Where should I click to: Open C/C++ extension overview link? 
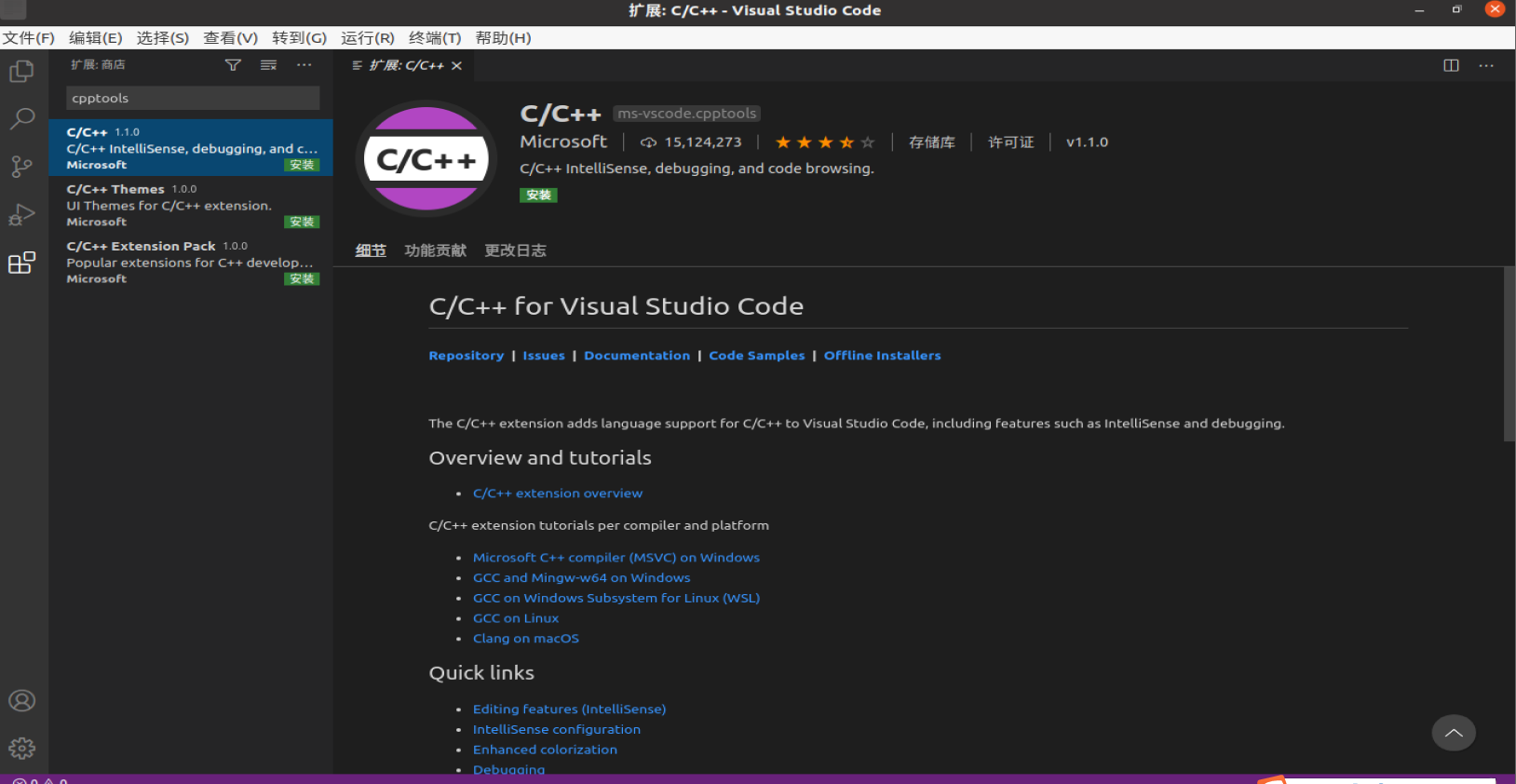point(558,493)
